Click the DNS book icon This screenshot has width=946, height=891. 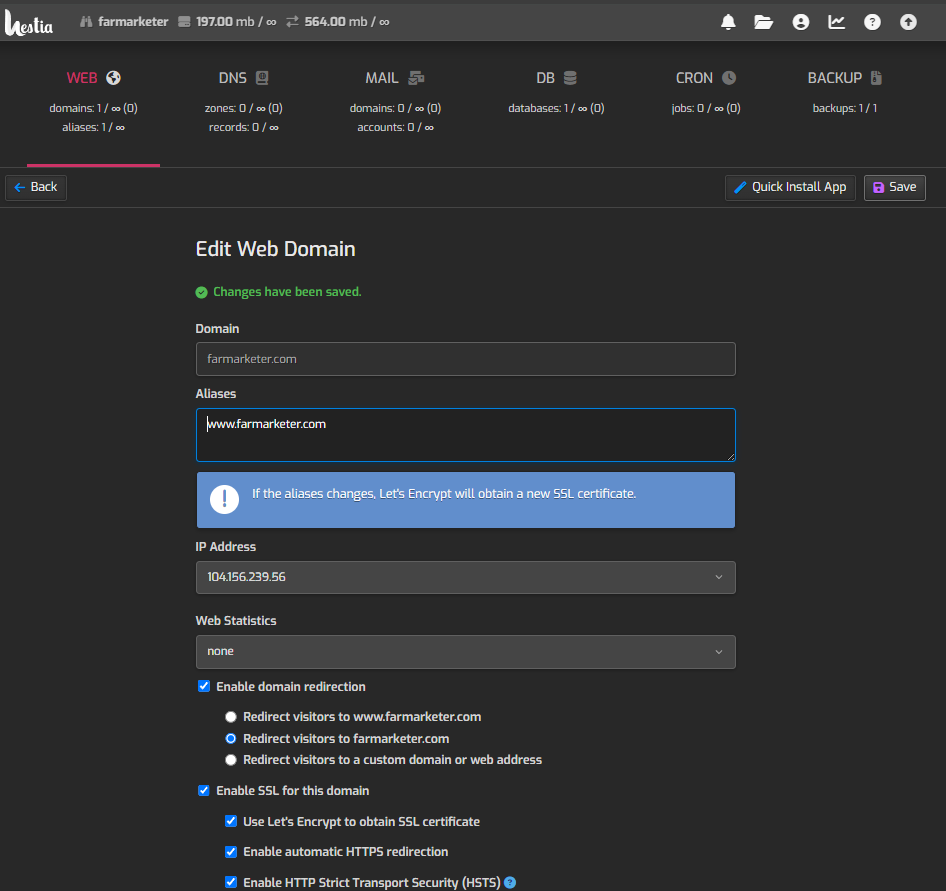click(x=262, y=78)
